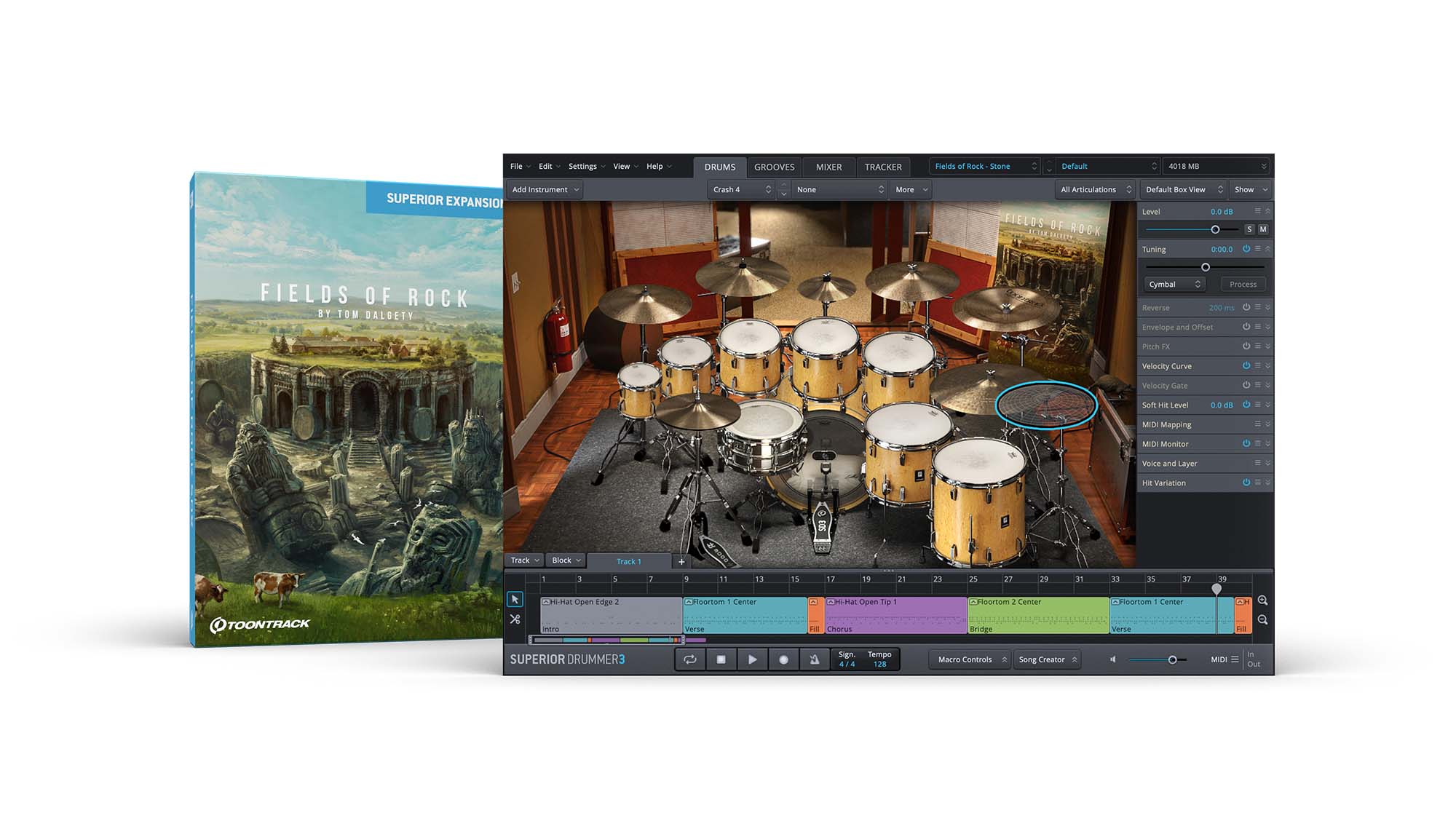Click the Process button
Screen dimensions: 1456x813
[x=1243, y=285]
